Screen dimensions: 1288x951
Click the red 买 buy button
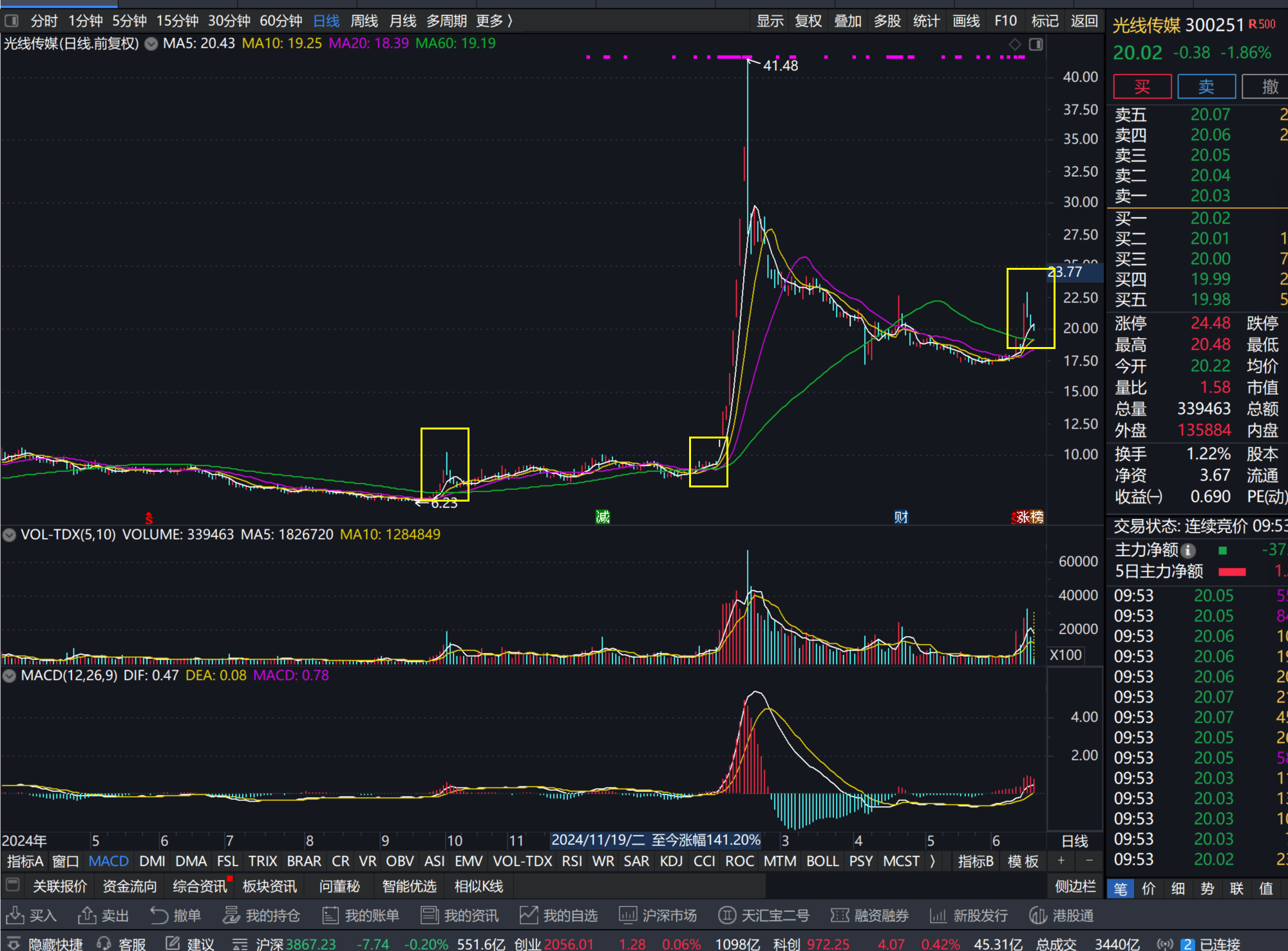pyautogui.click(x=1142, y=87)
